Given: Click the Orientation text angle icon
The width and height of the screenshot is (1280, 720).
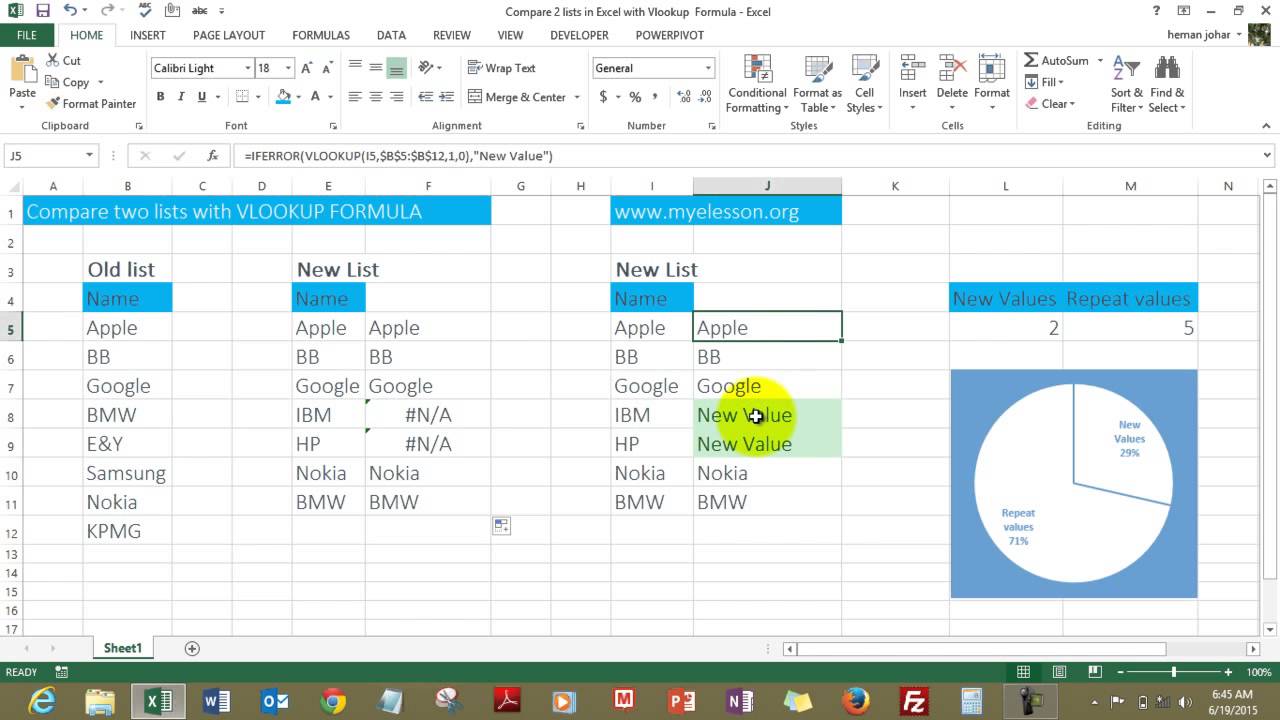Looking at the screenshot, I should [x=427, y=68].
